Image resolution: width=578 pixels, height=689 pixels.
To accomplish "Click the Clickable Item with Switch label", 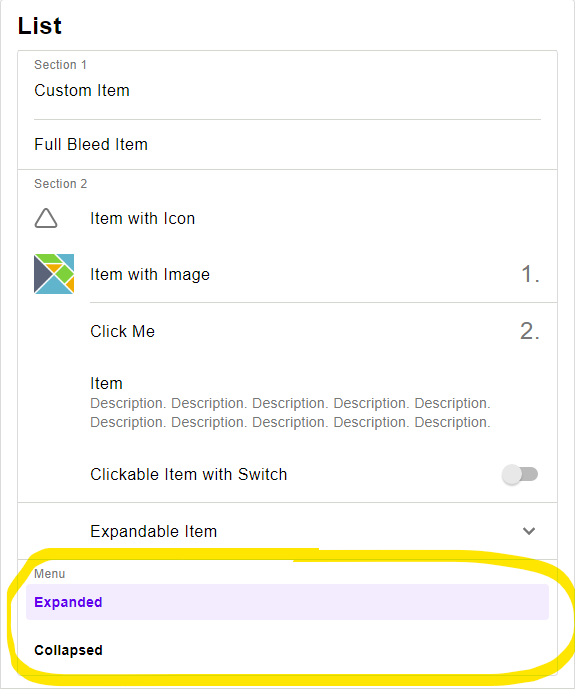I will (189, 475).
